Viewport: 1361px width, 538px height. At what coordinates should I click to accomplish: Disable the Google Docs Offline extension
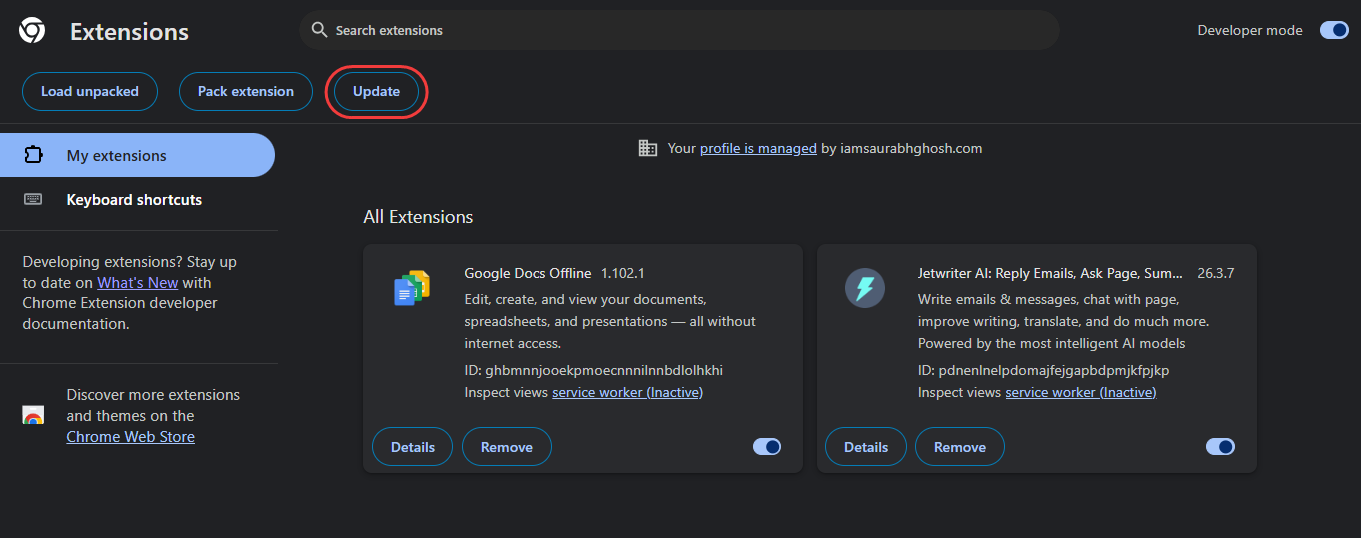click(767, 447)
